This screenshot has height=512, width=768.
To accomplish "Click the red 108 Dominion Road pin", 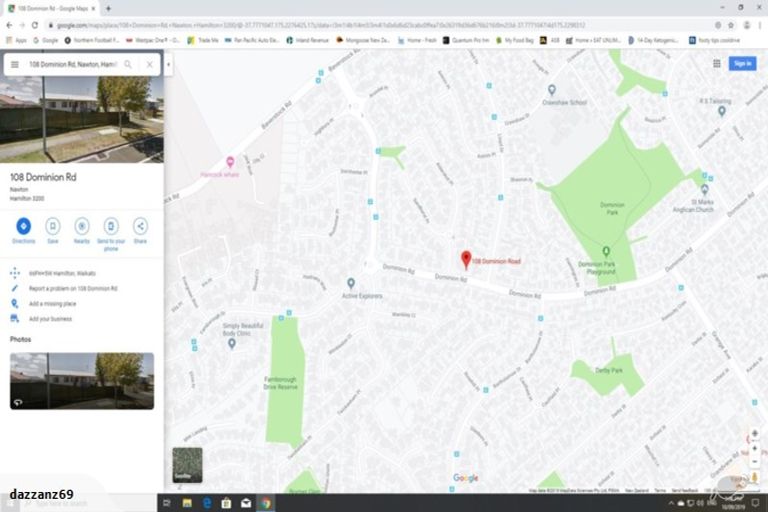I will point(466,259).
